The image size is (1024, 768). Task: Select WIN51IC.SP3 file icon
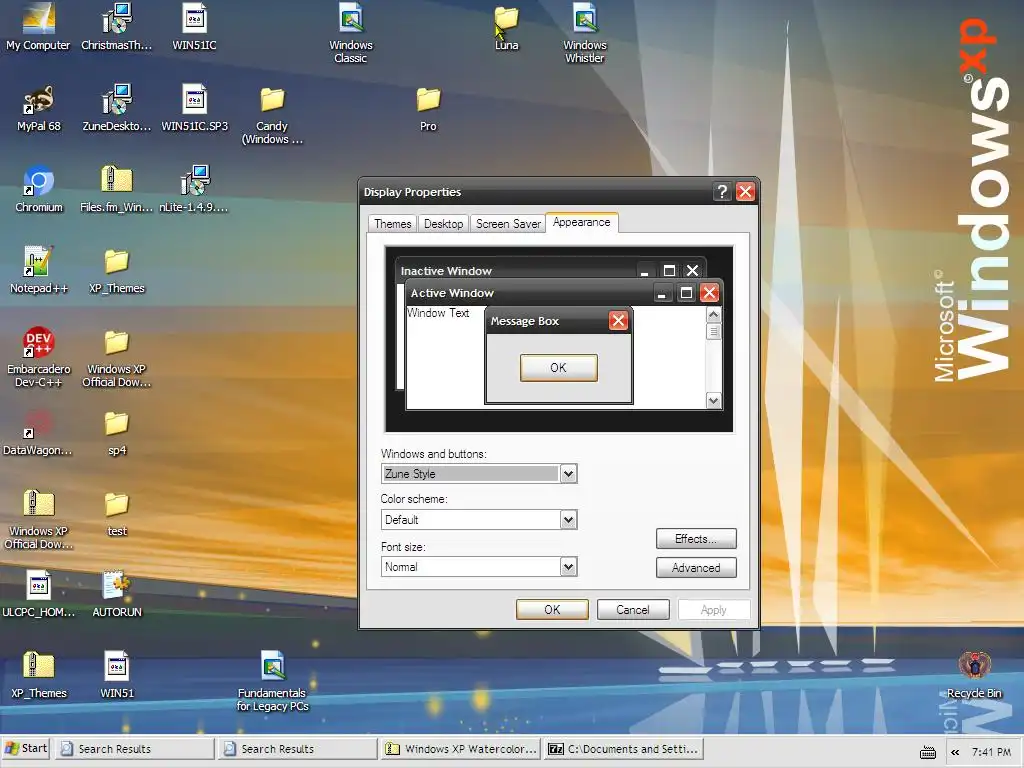point(195,108)
